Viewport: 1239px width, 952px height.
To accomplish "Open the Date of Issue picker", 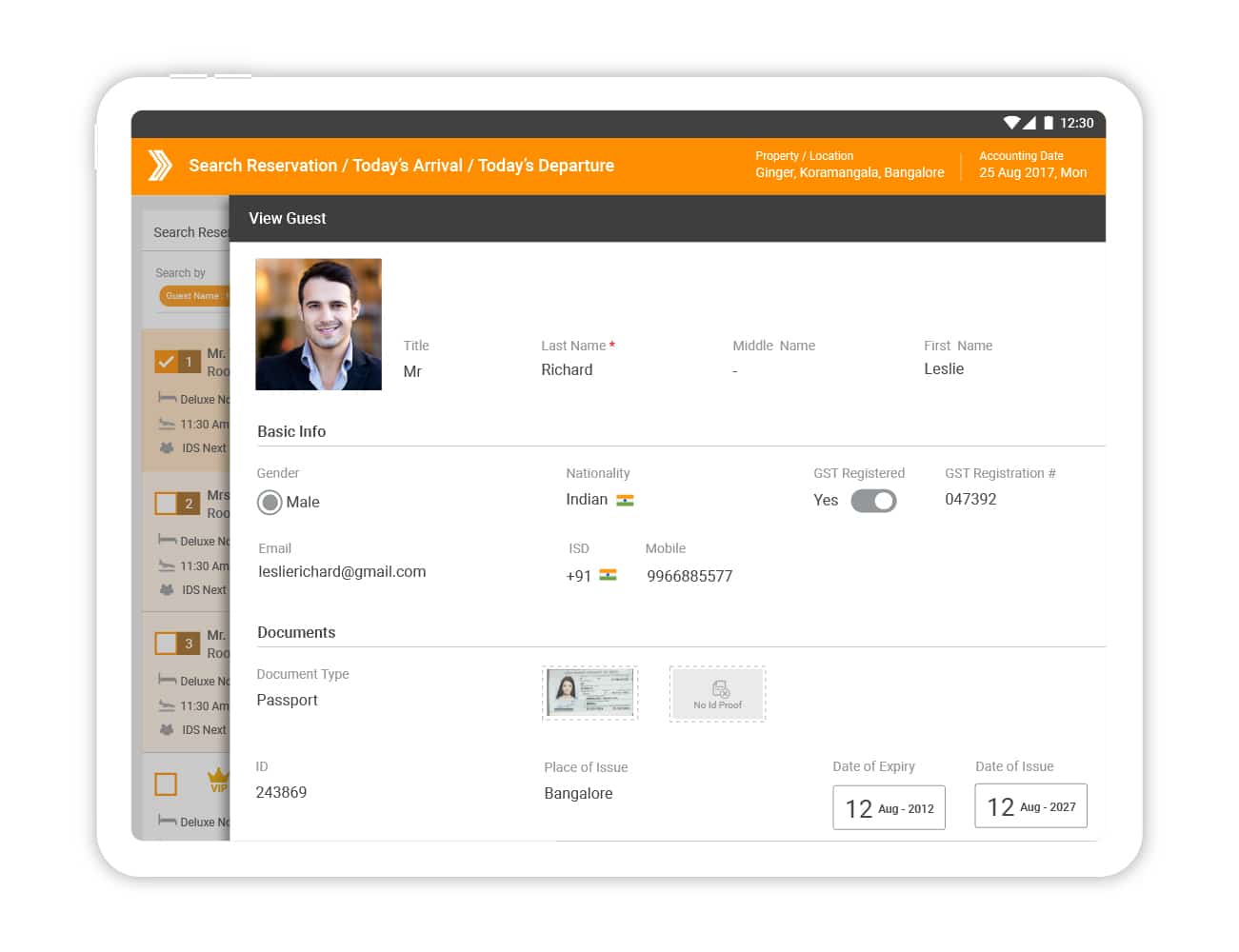I will [1030, 805].
